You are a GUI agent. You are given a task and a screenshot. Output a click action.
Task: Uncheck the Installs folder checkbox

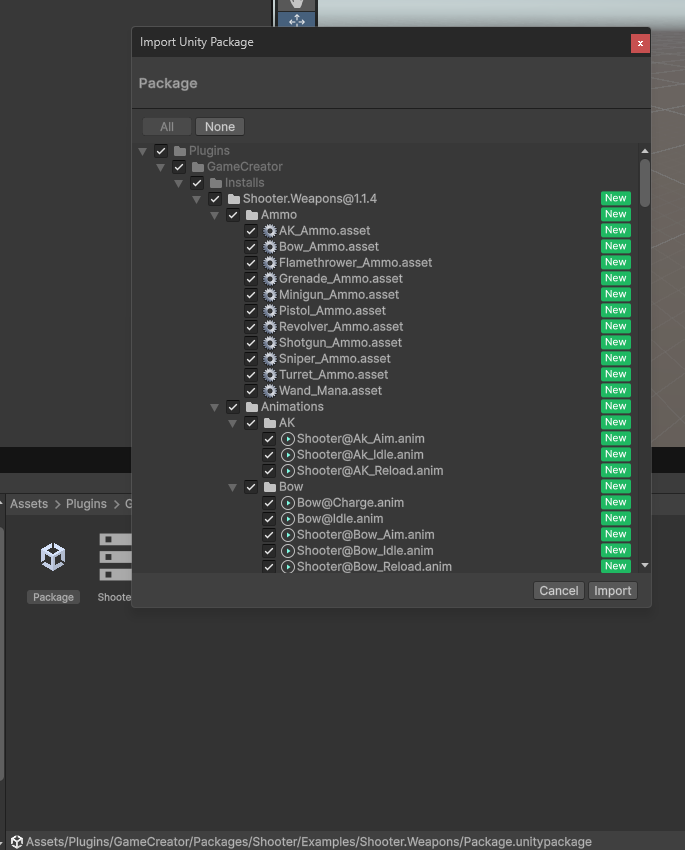pyautogui.click(x=197, y=183)
